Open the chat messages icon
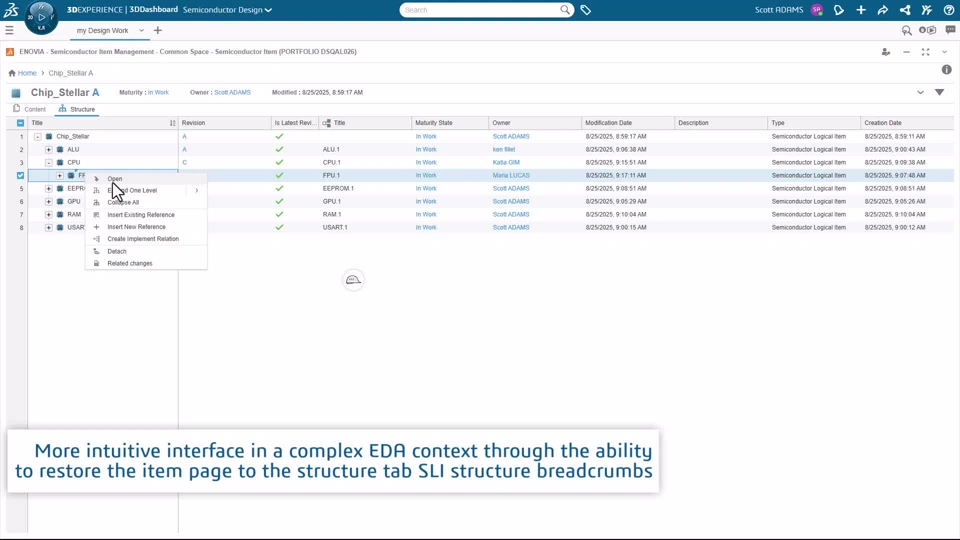Screen dimensions: 960x540 950,29
